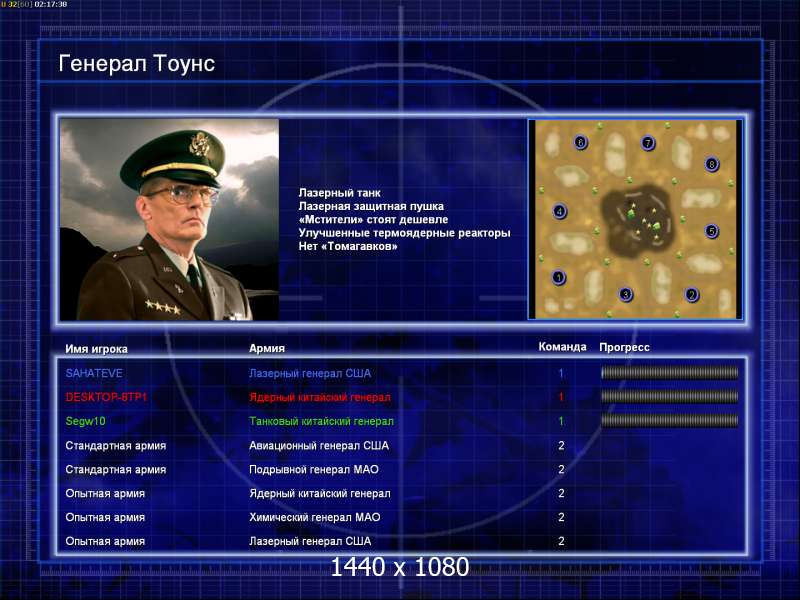This screenshot has height=600, width=800.
Task: Click white 'Ядерный китайский генерал' of Опытная армия
Action: [x=320, y=493]
